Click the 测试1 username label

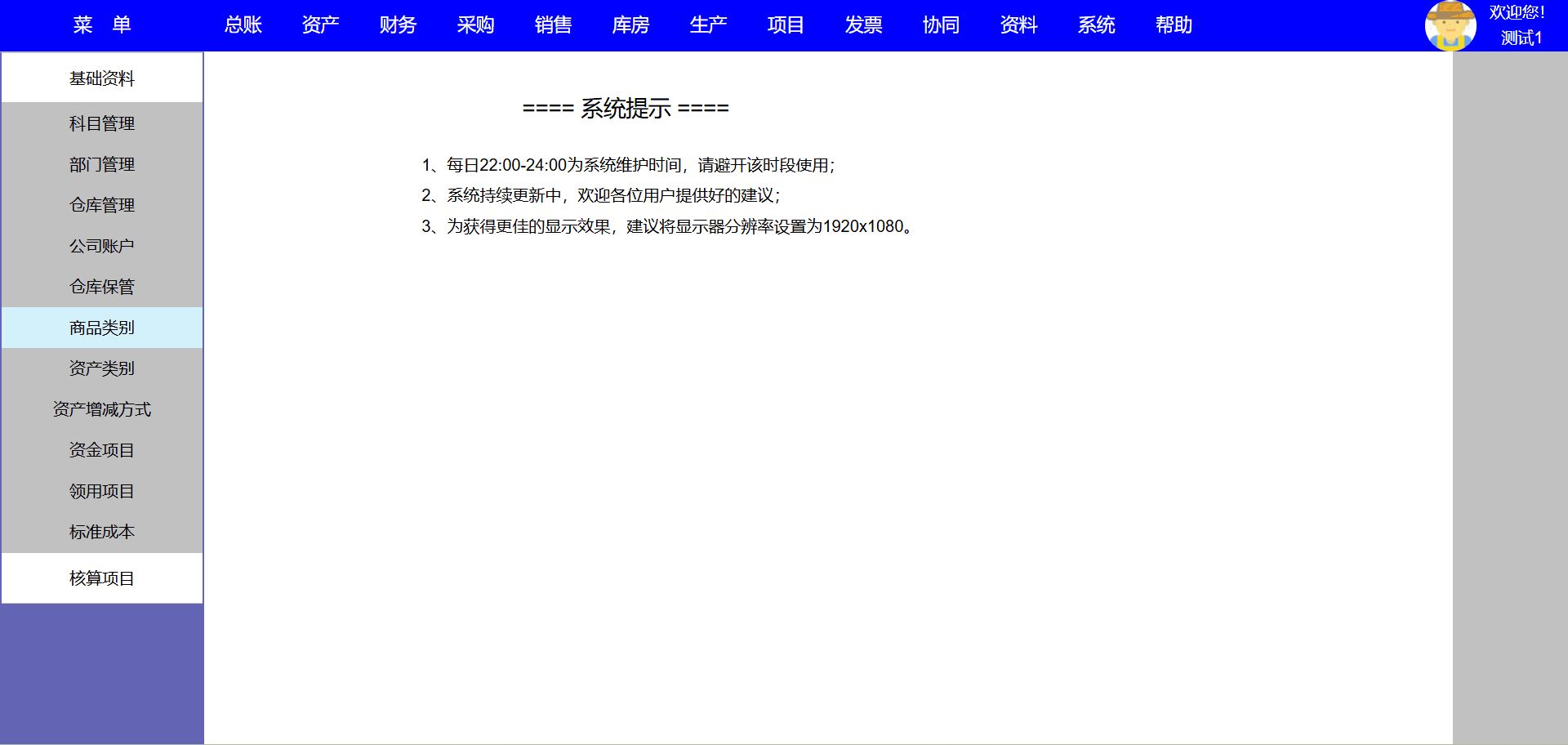pyautogui.click(x=1521, y=38)
